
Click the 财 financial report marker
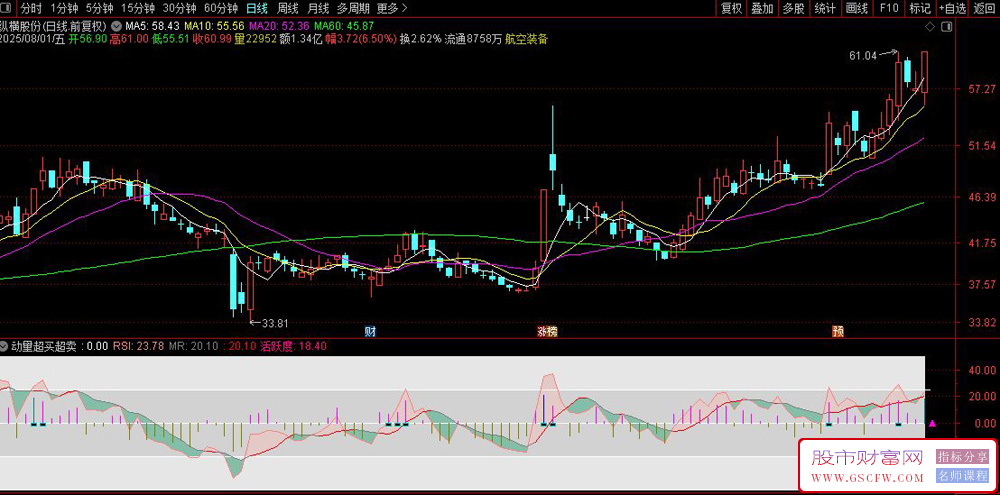(369, 332)
